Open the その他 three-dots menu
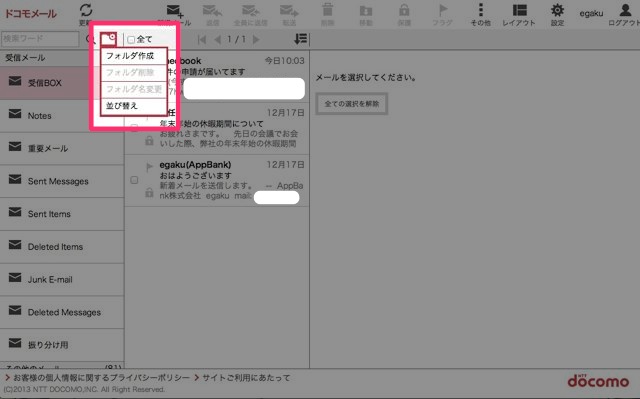 (x=481, y=10)
